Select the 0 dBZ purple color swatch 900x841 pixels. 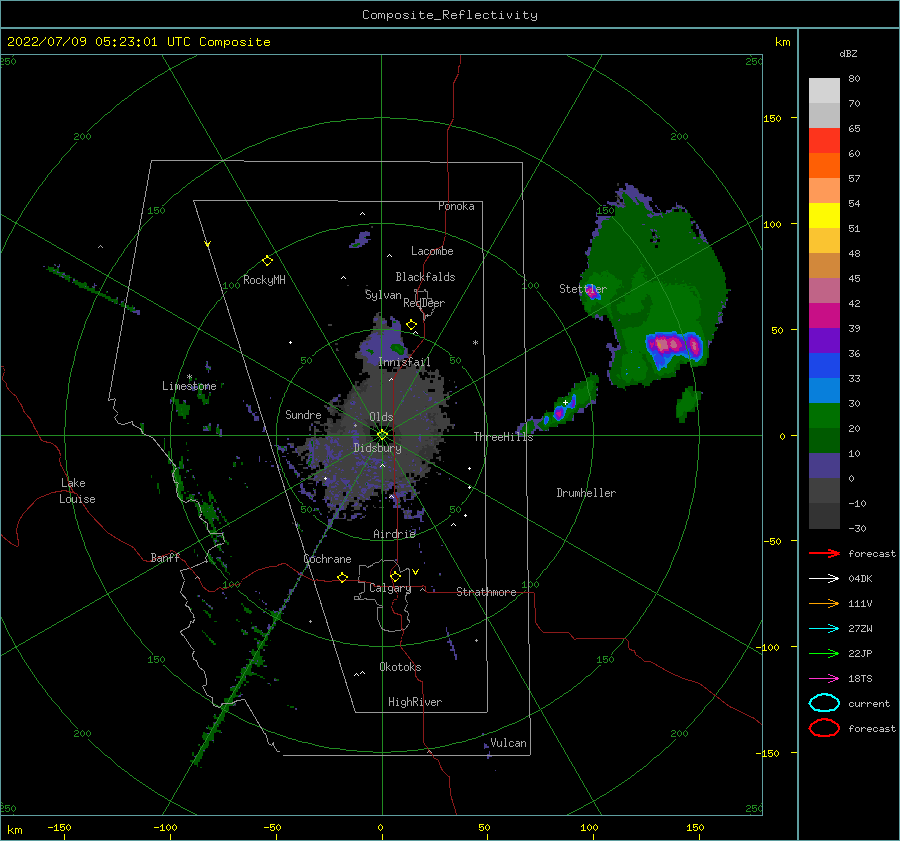[824, 465]
